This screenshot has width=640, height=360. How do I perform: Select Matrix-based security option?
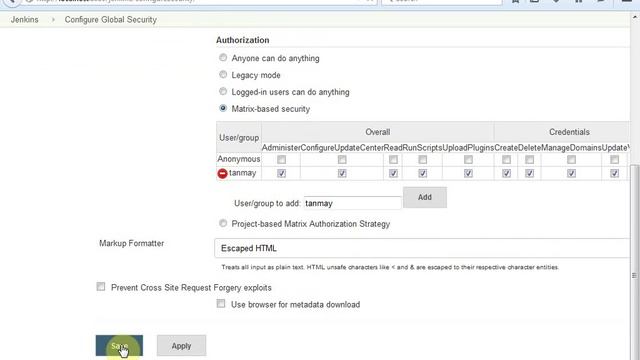[223, 109]
